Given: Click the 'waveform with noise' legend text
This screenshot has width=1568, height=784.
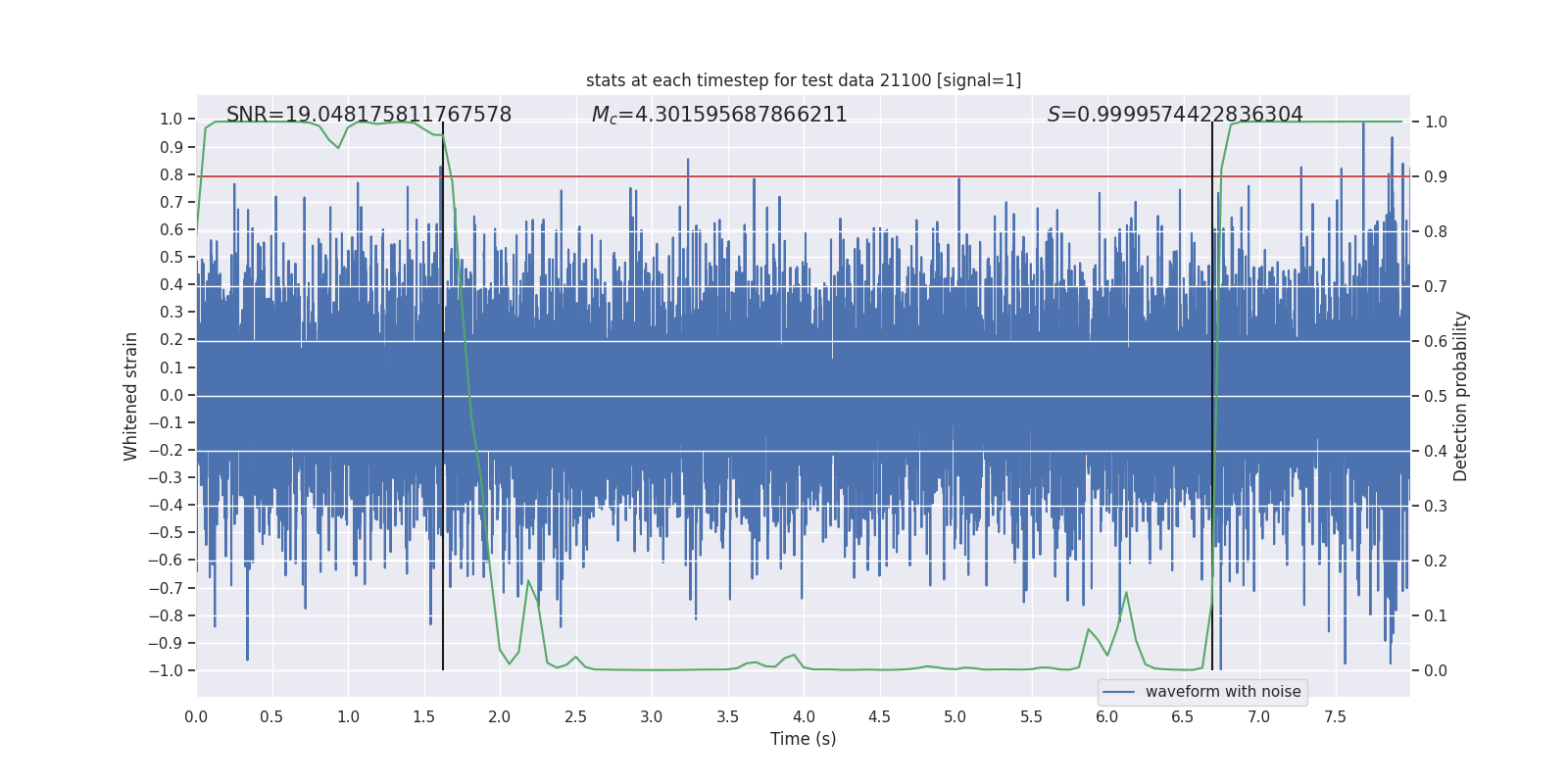Looking at the screenshot, I should tap(1223, 692).
